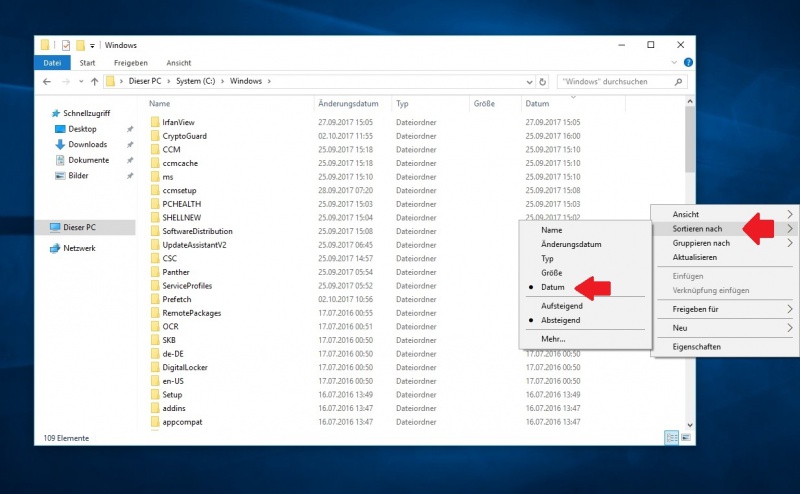The width and height of the screenshot is (800, 494).
Task: Expand the ribbon with the chevron
Action: (674, 62)
